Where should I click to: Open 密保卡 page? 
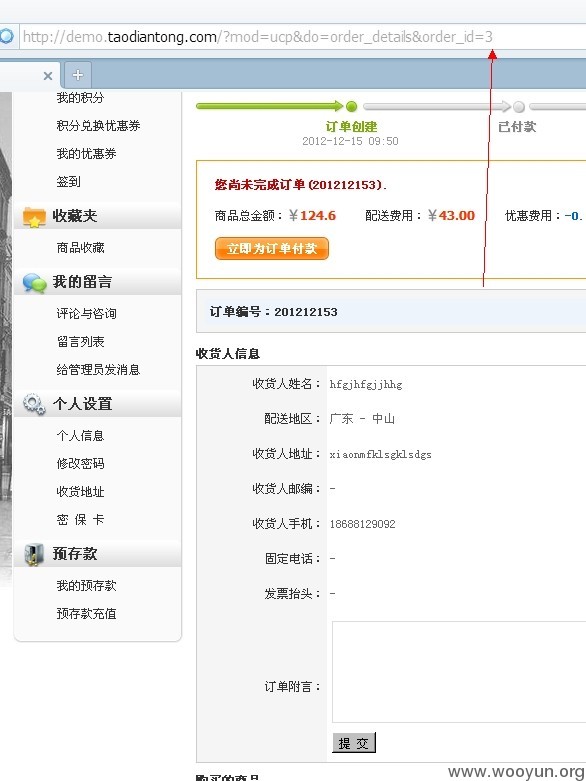(80, 520)
